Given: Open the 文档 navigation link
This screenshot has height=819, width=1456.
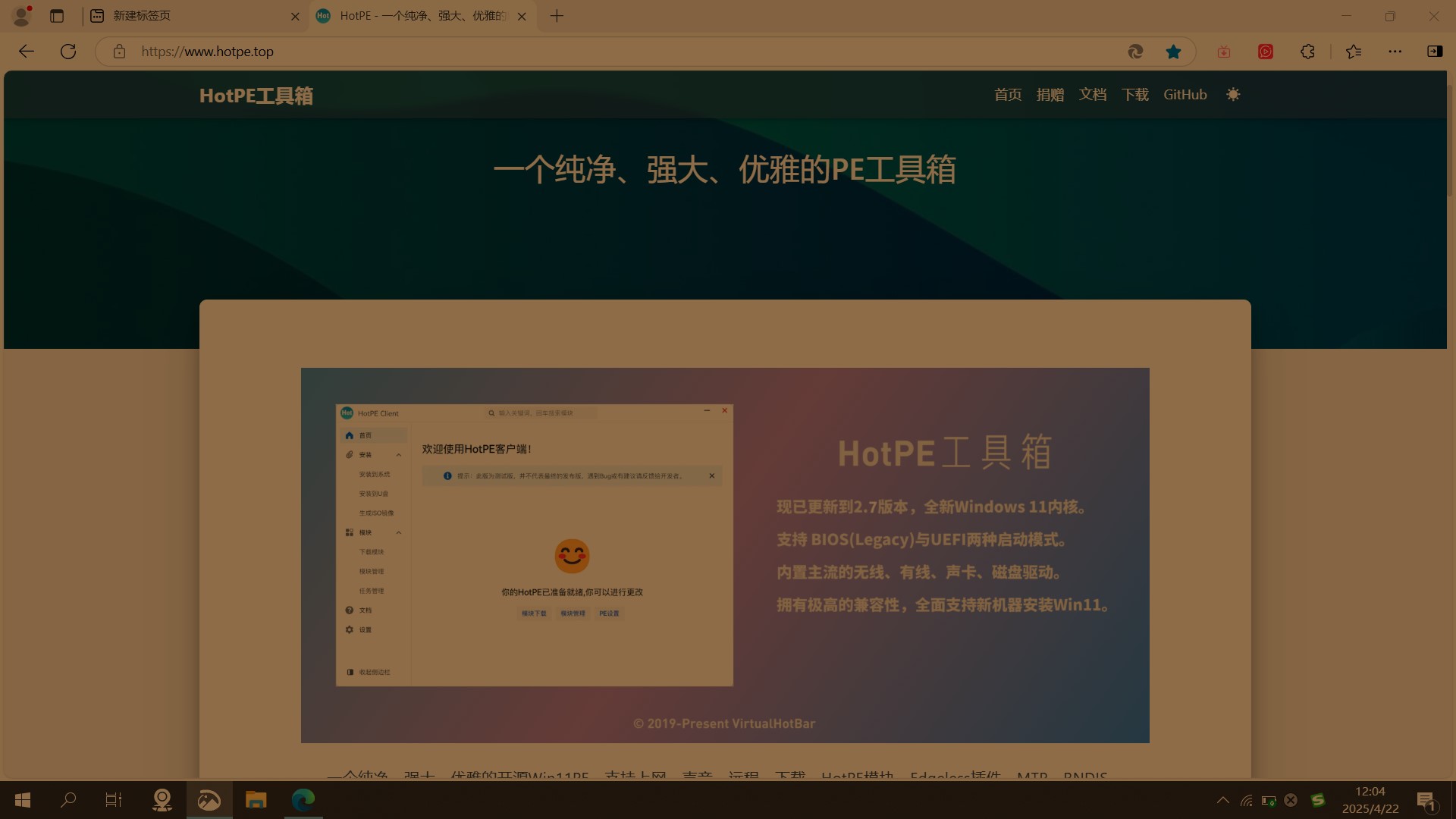Looking at the screenshot, I should [1093, 95].
